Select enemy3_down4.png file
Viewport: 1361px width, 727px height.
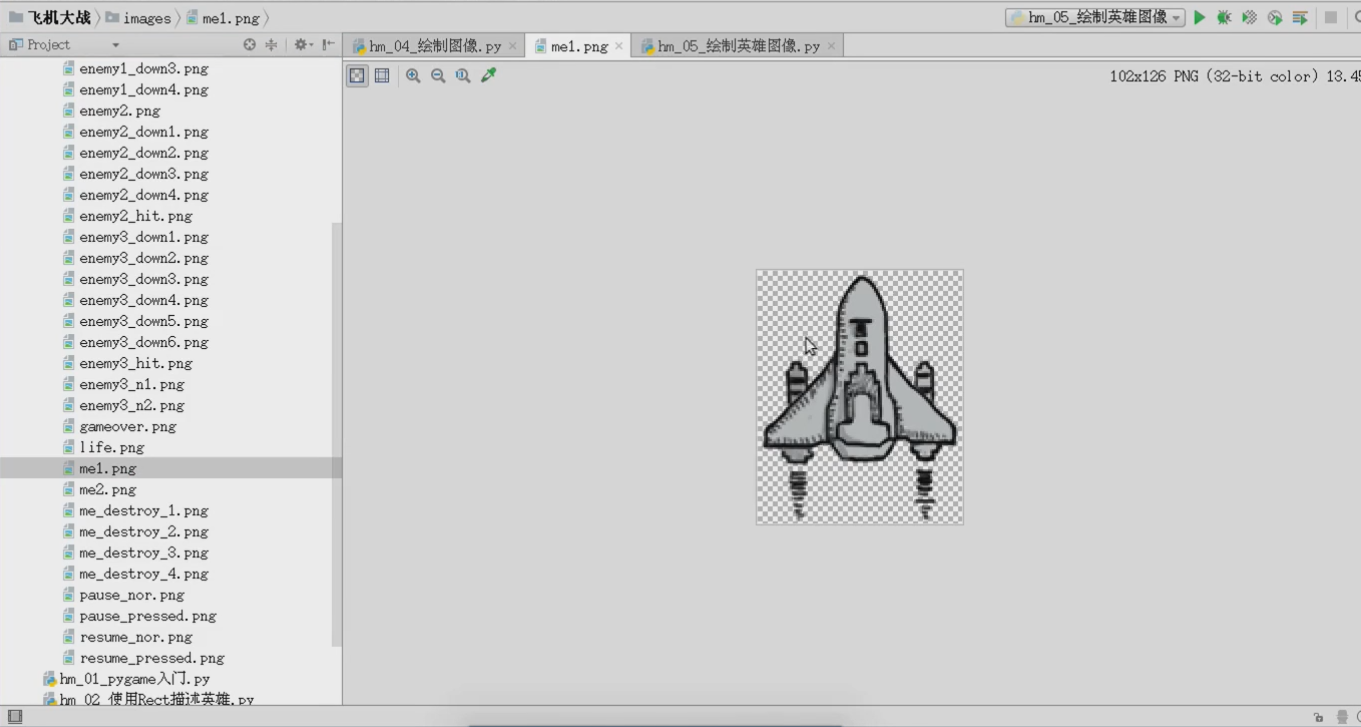[x=144, y=300]
